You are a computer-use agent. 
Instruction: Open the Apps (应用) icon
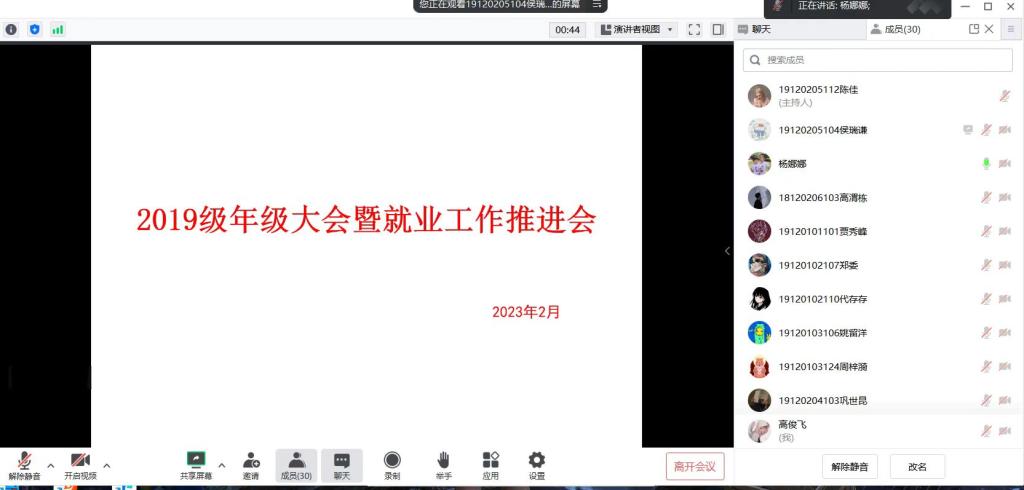click(490, 461)
